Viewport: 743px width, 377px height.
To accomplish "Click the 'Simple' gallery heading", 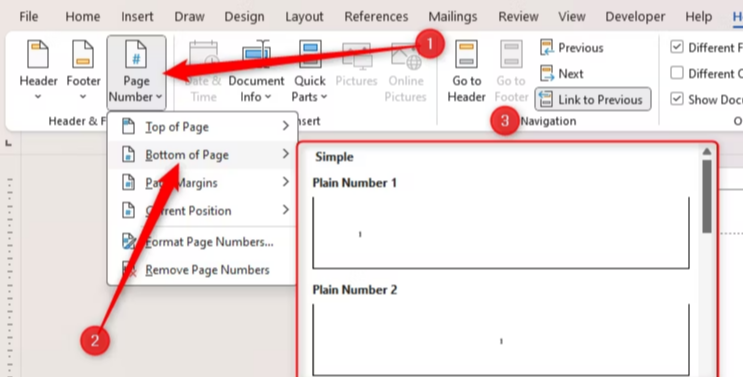I will pos(334,157).
